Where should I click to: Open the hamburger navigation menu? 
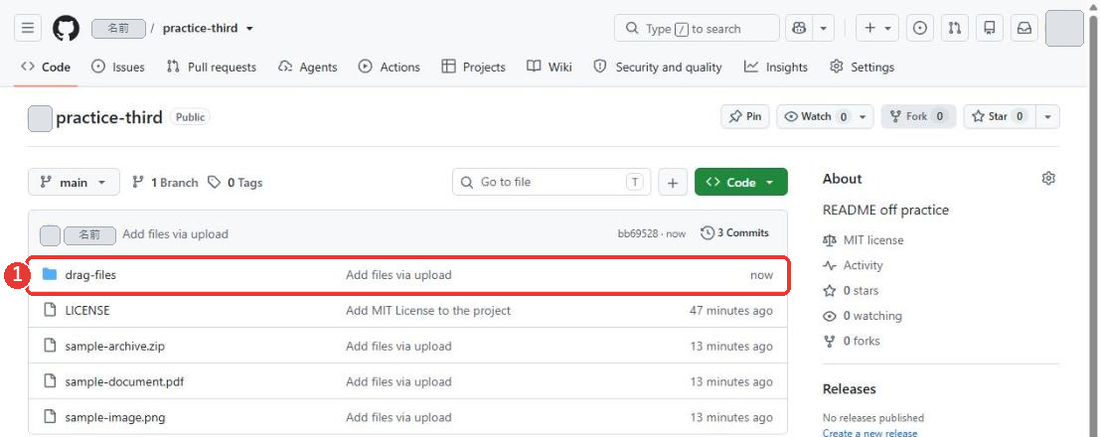click(x=27, y=28)
